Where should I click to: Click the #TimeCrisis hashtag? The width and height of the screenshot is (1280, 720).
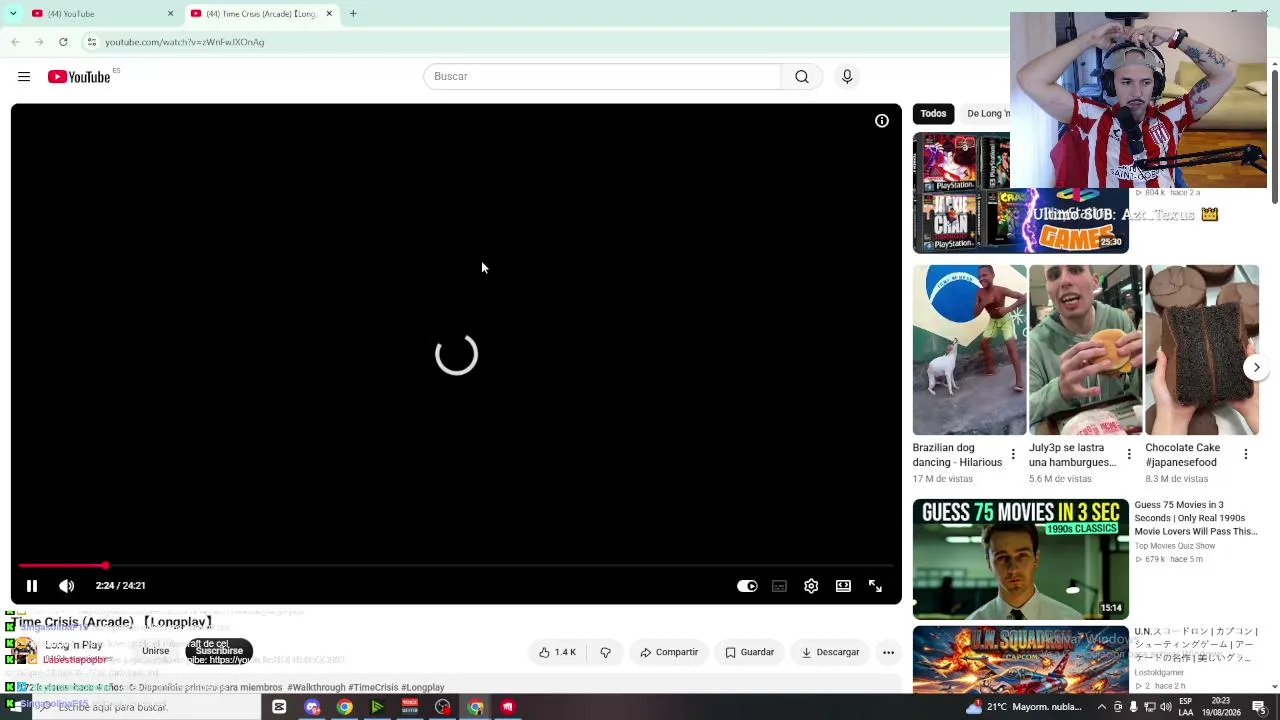click(x=373, y=688)
